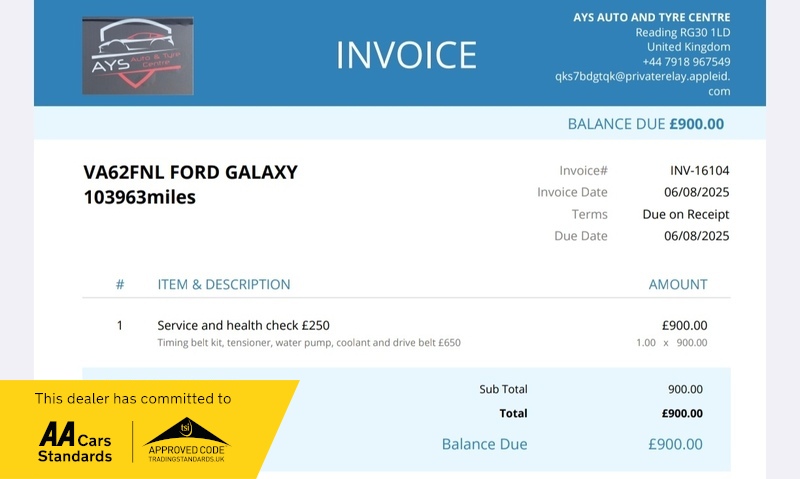Select the Service and health check £250 line

point(243,325)
